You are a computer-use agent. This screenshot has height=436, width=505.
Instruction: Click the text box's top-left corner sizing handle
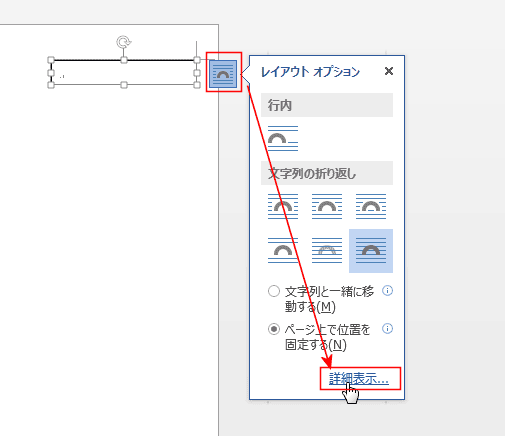point(51,60)
